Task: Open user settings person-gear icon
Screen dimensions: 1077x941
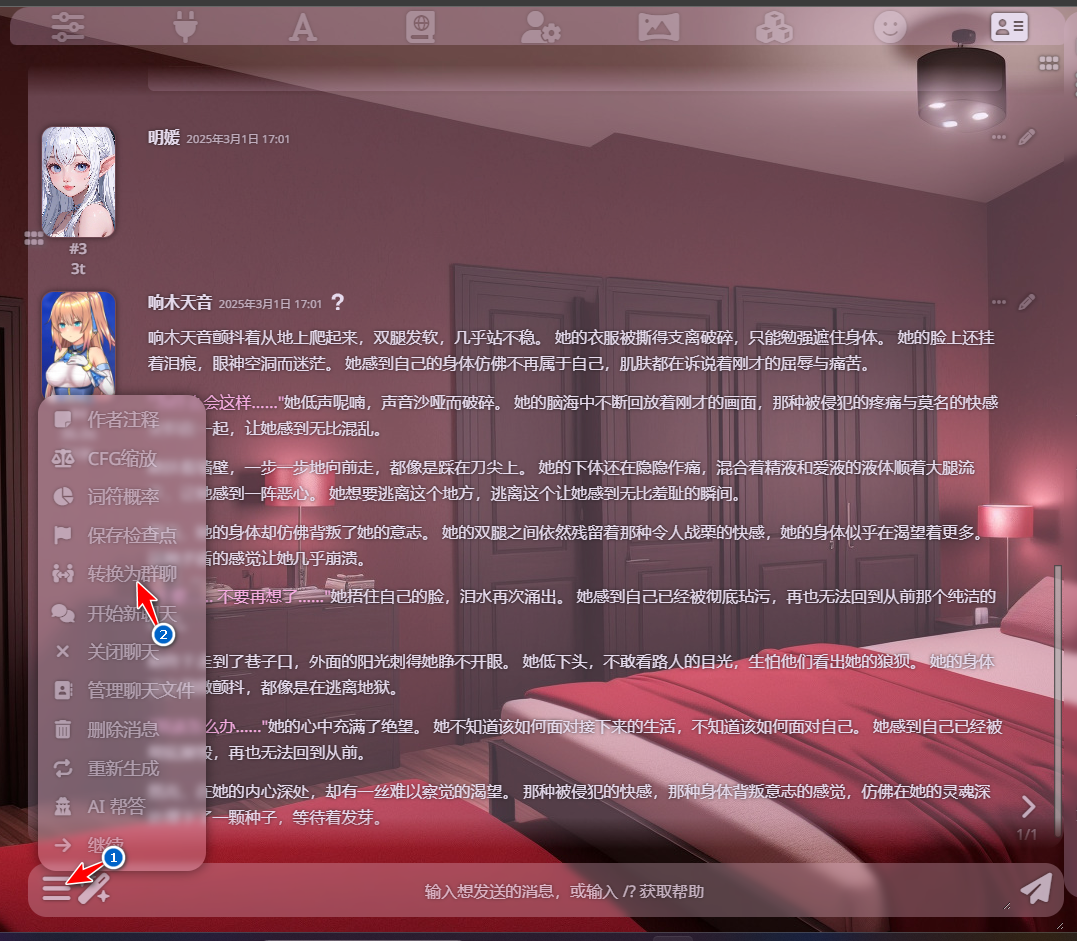Action: [x=540, y=26]
